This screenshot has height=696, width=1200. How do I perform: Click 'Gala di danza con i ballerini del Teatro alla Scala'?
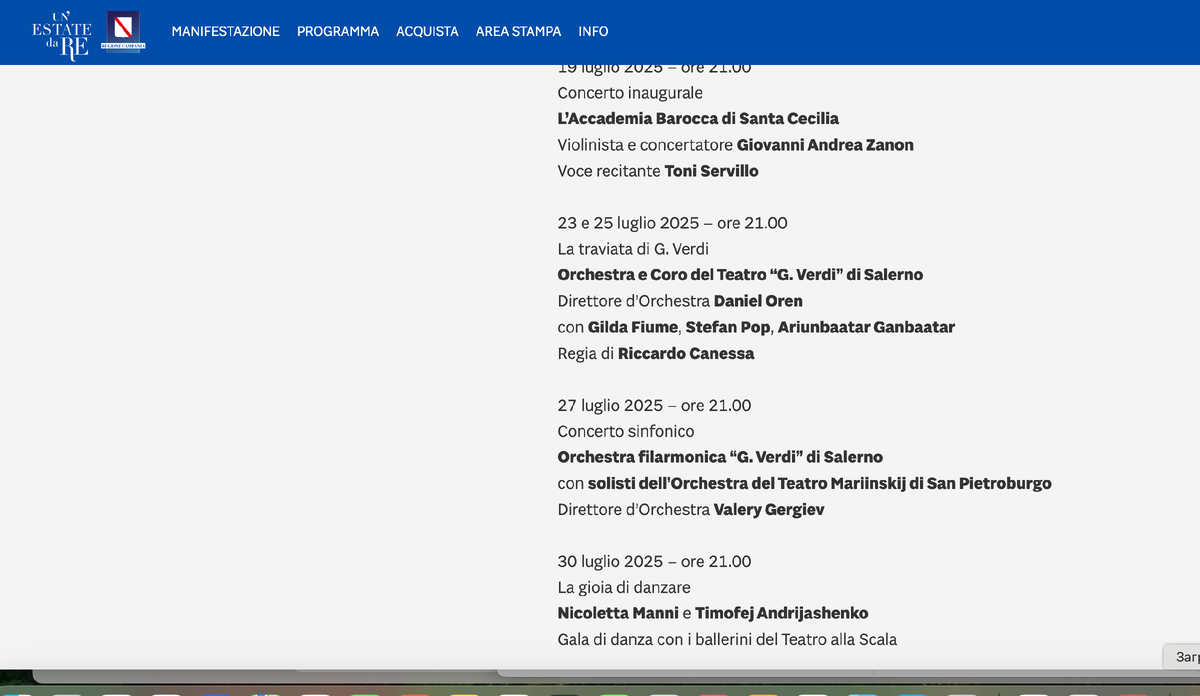pos(727,639)
